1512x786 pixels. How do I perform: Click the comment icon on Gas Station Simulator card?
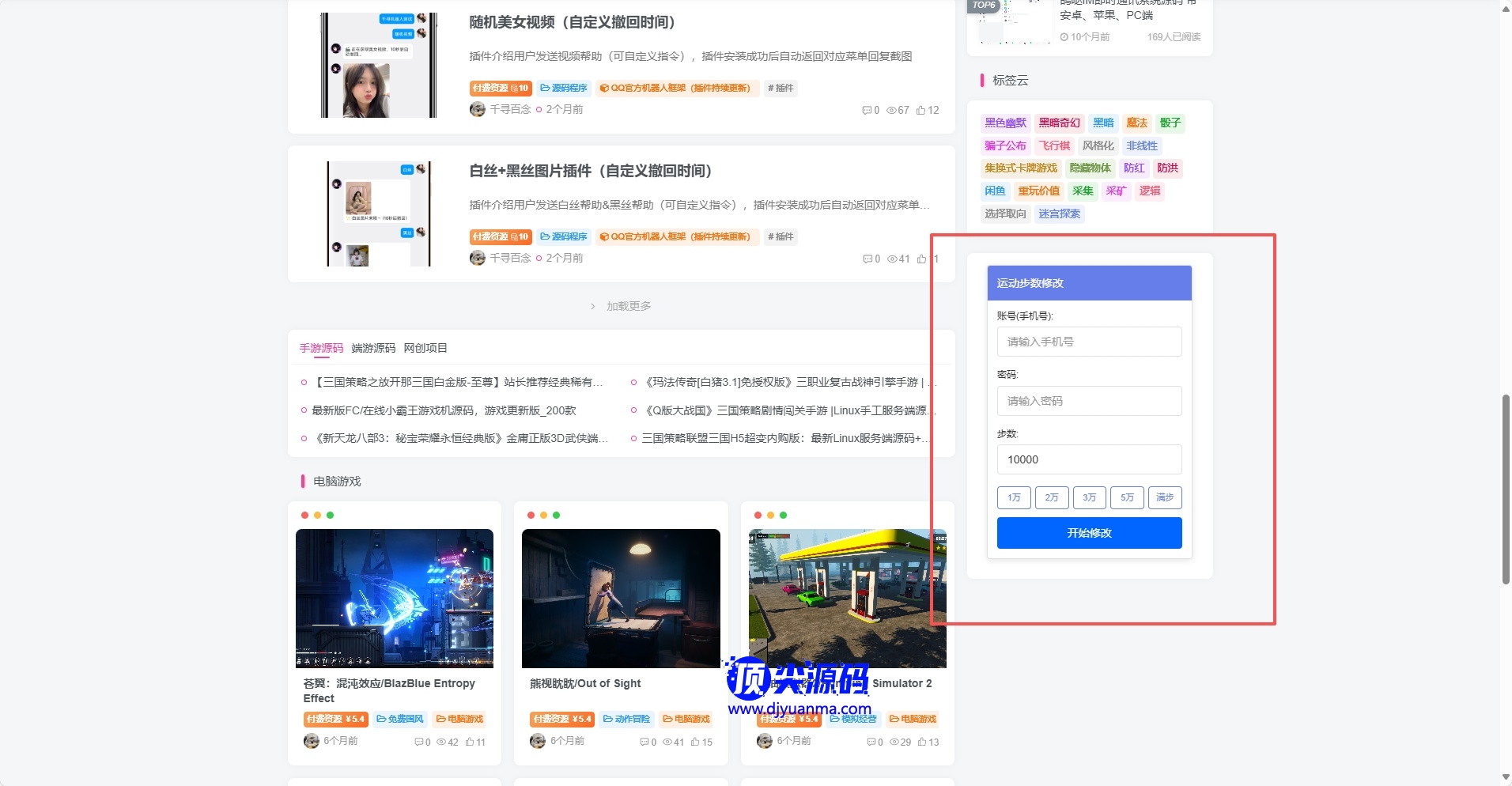click(x=871, y=743)
